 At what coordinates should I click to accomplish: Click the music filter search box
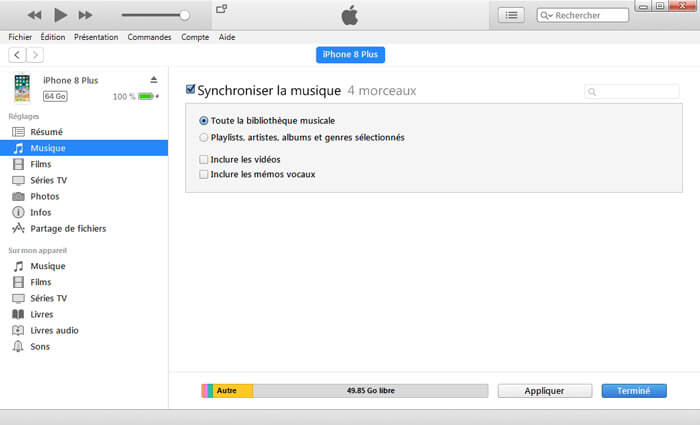click(x=632, y=92)
